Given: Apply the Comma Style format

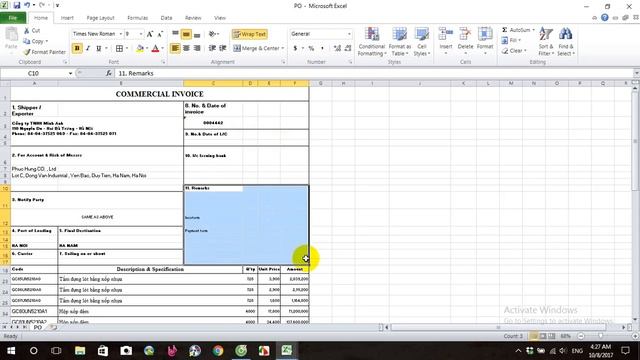Looking at the screenshot, I should [322, 48].
